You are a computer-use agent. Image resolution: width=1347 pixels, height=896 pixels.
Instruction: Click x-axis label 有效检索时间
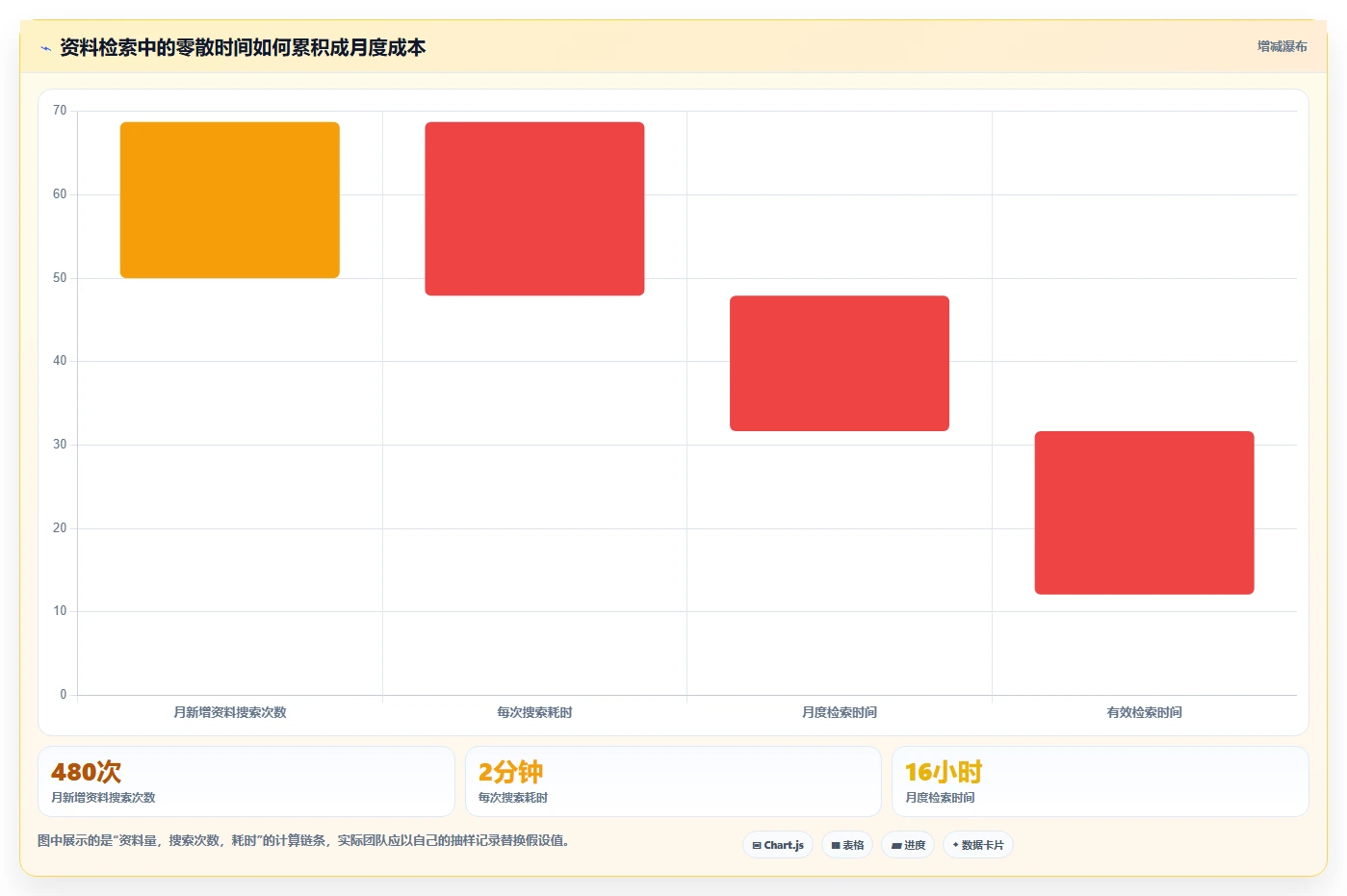click(x=1144, y=712)
